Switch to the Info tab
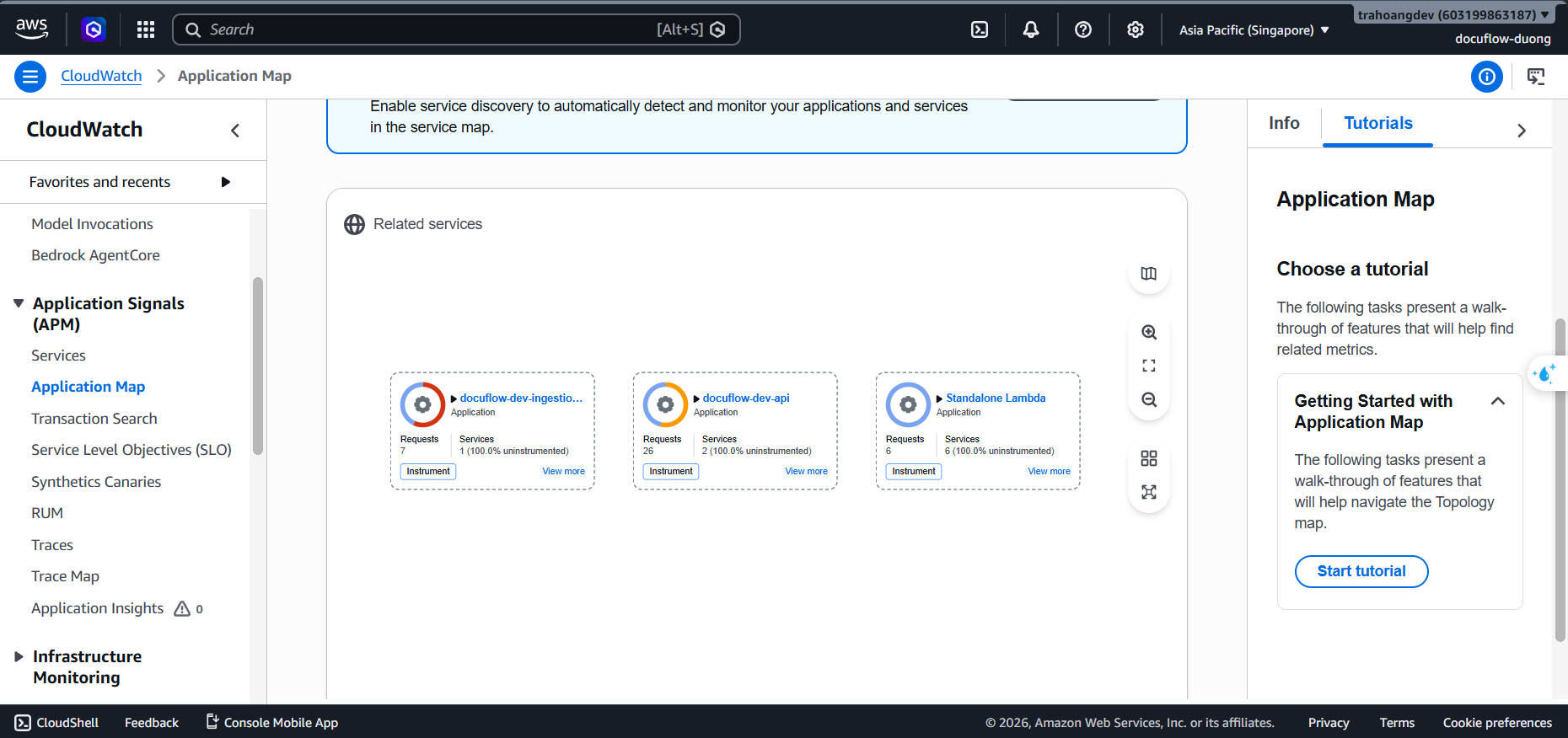1568x738 pixels. 1284,124
